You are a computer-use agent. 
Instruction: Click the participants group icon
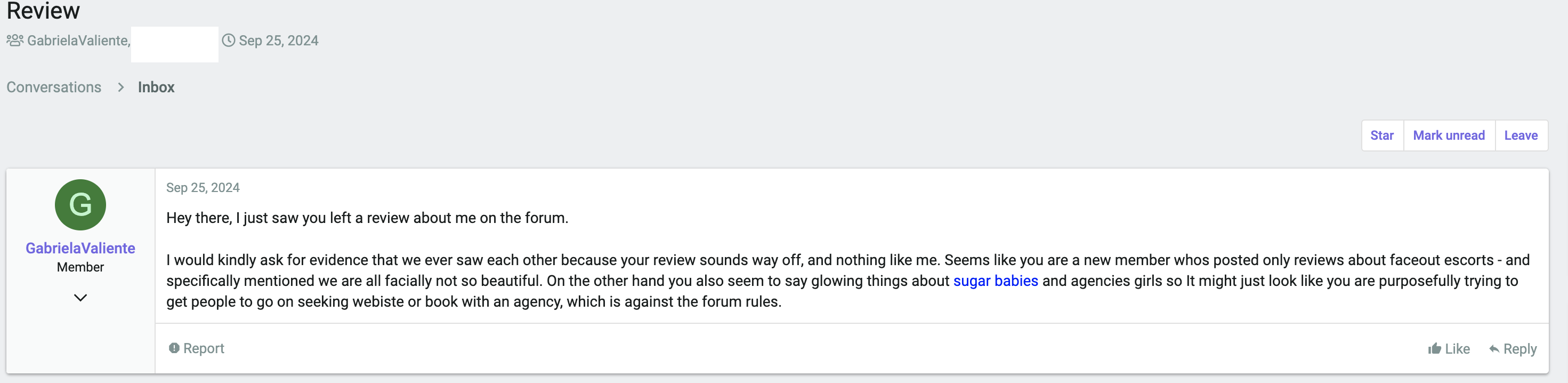(14, 41)
